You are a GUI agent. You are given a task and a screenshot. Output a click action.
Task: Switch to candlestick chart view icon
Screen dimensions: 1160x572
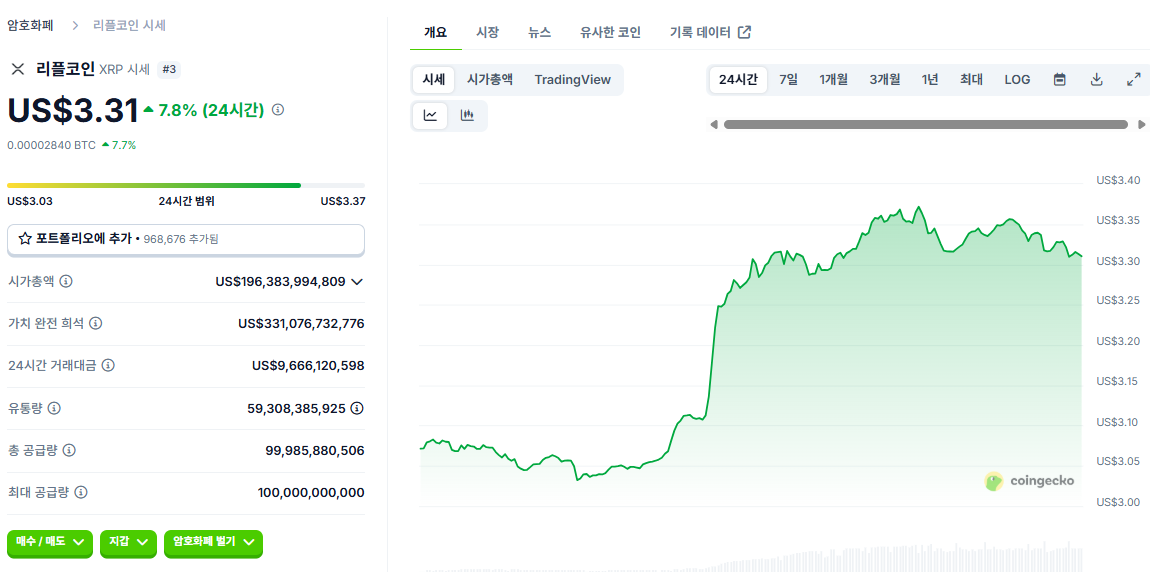tap(467, 115)
